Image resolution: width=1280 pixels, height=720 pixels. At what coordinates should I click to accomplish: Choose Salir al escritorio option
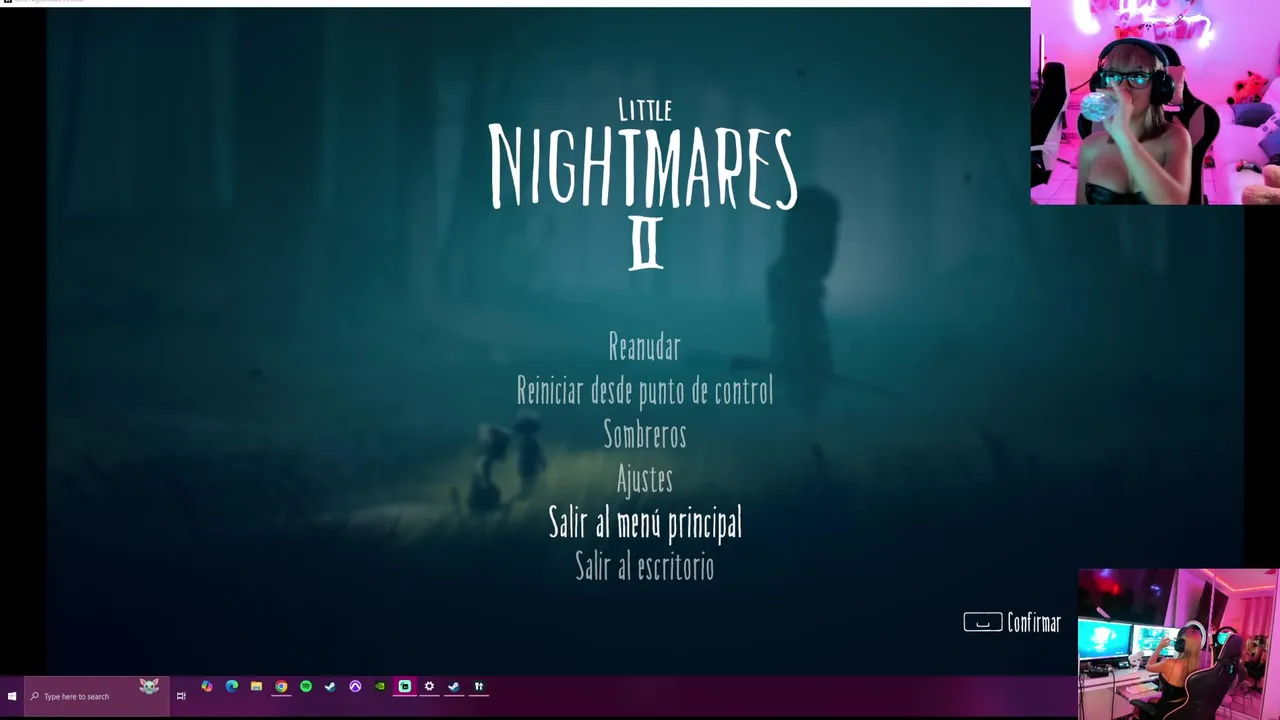tap(644, 567)
